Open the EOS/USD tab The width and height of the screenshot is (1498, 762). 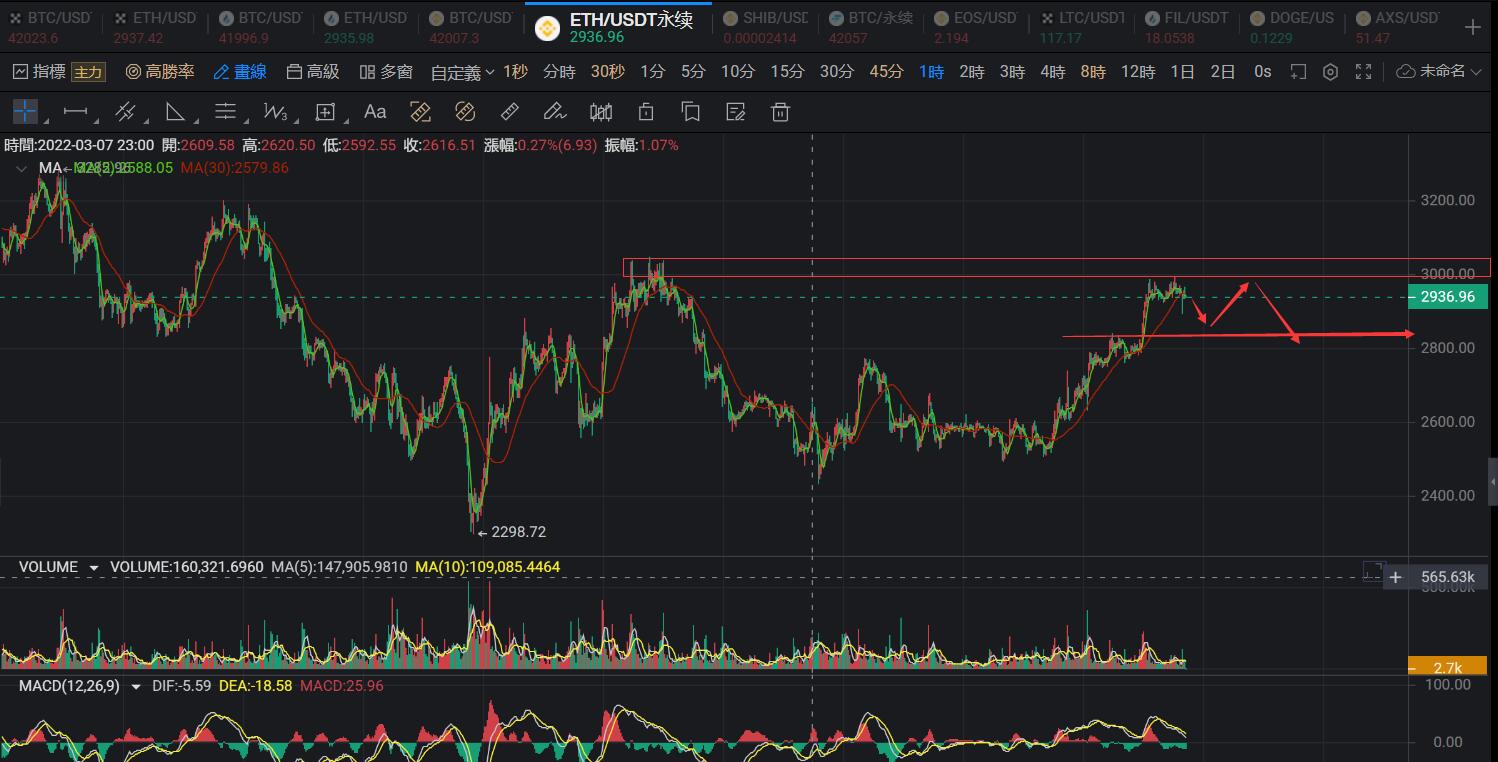974,27
